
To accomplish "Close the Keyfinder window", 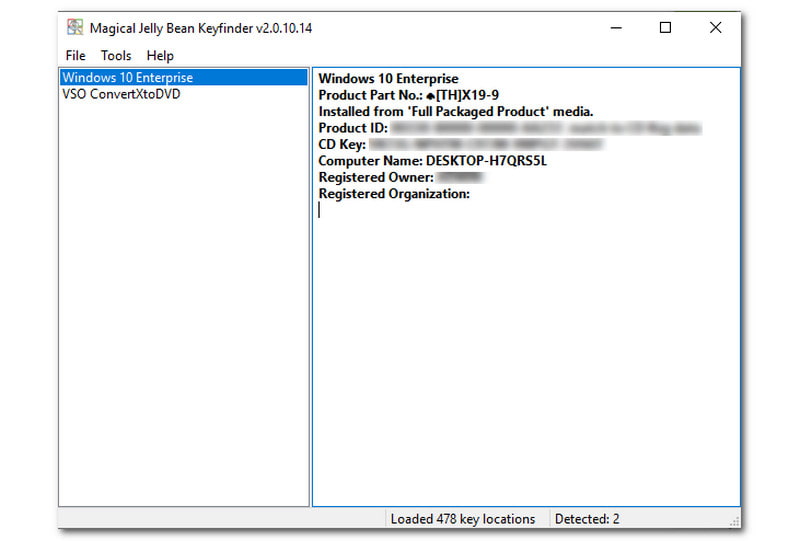I will (715, 28).
